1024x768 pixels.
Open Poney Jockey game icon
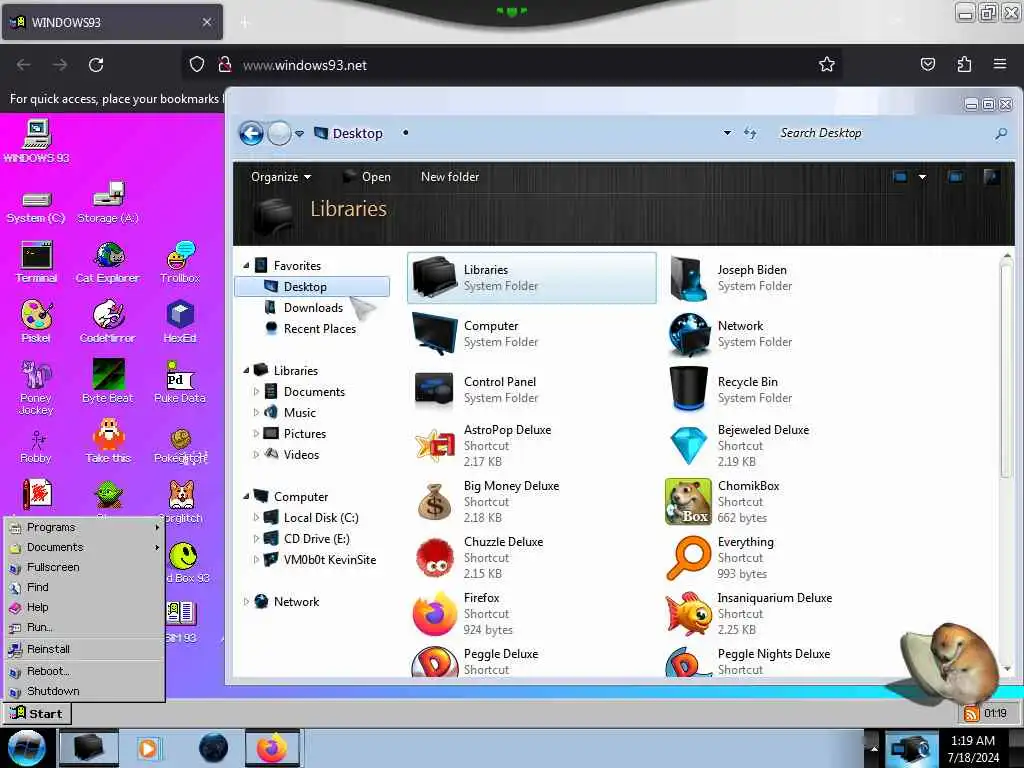pyautogui.click(x=36, y=387)
